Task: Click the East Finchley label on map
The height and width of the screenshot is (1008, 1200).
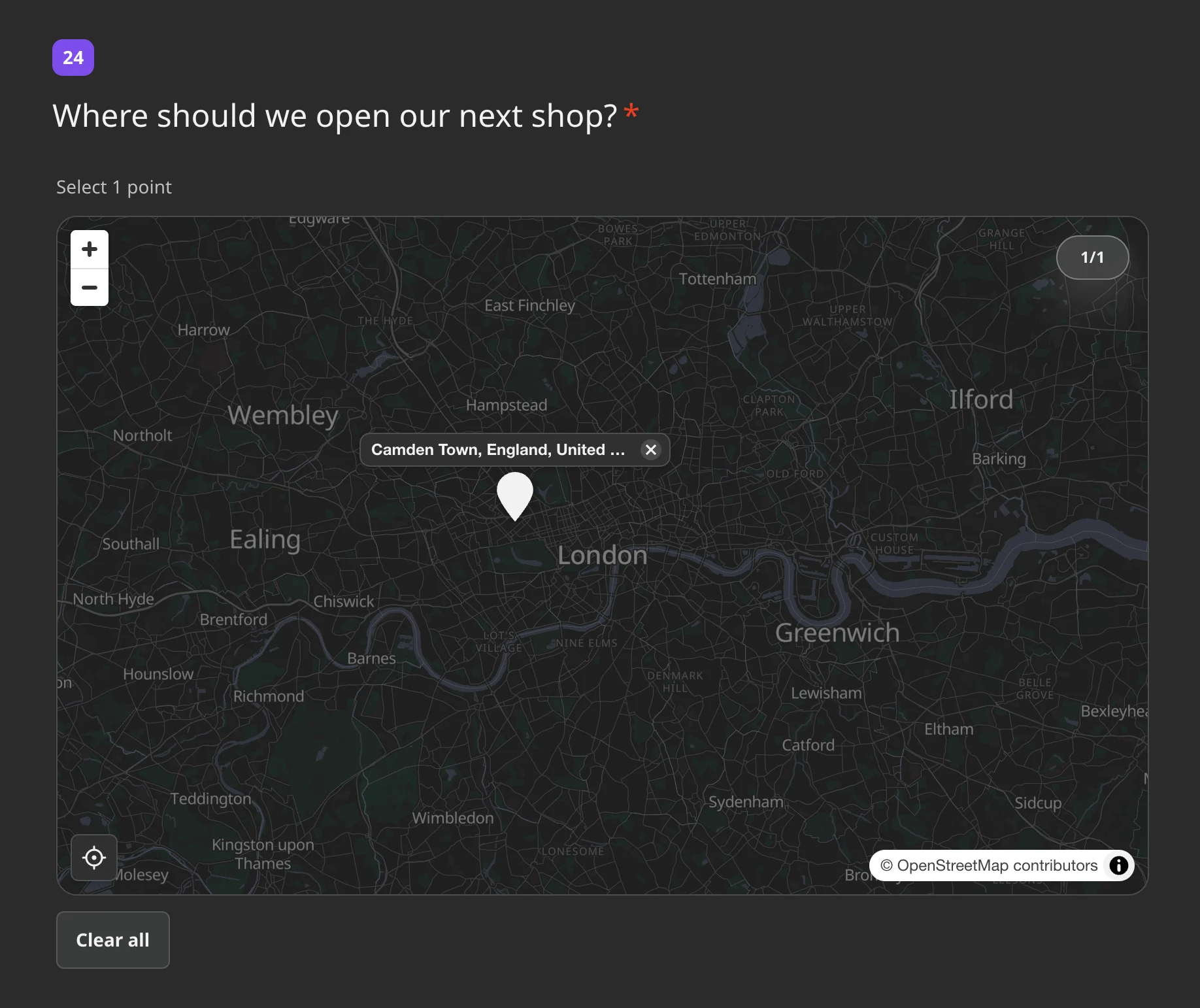Action: (x=529, y=305)
